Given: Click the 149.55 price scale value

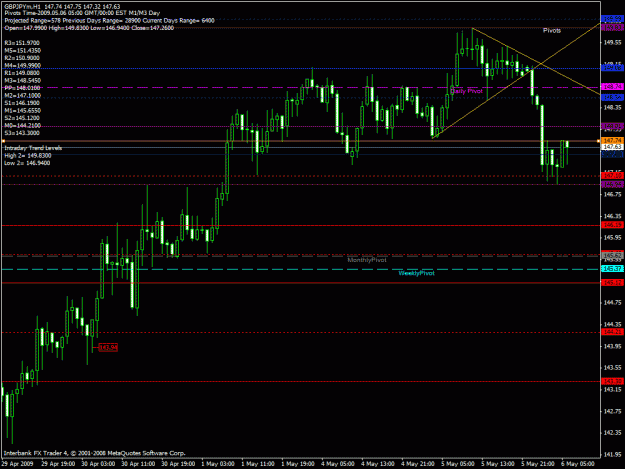Looking at the screenshot, I should coord(613,42).
